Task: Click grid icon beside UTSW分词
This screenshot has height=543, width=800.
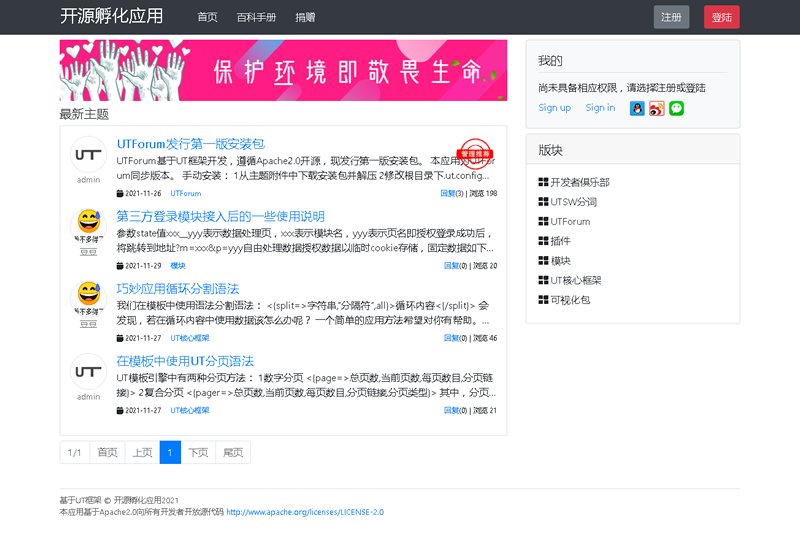Action: pyautogui.click(x=543, y=202)
